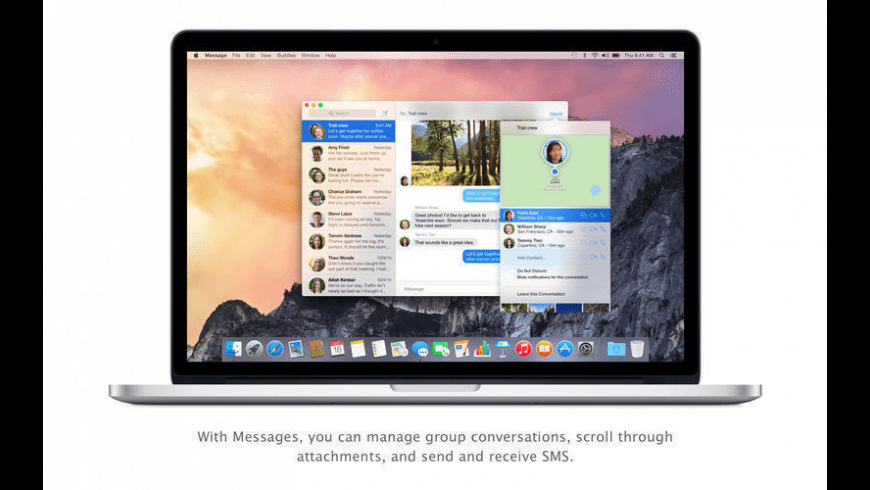870x490 pixels.
Task: Click the forest photo in conversation
Action: pos(456,153)
